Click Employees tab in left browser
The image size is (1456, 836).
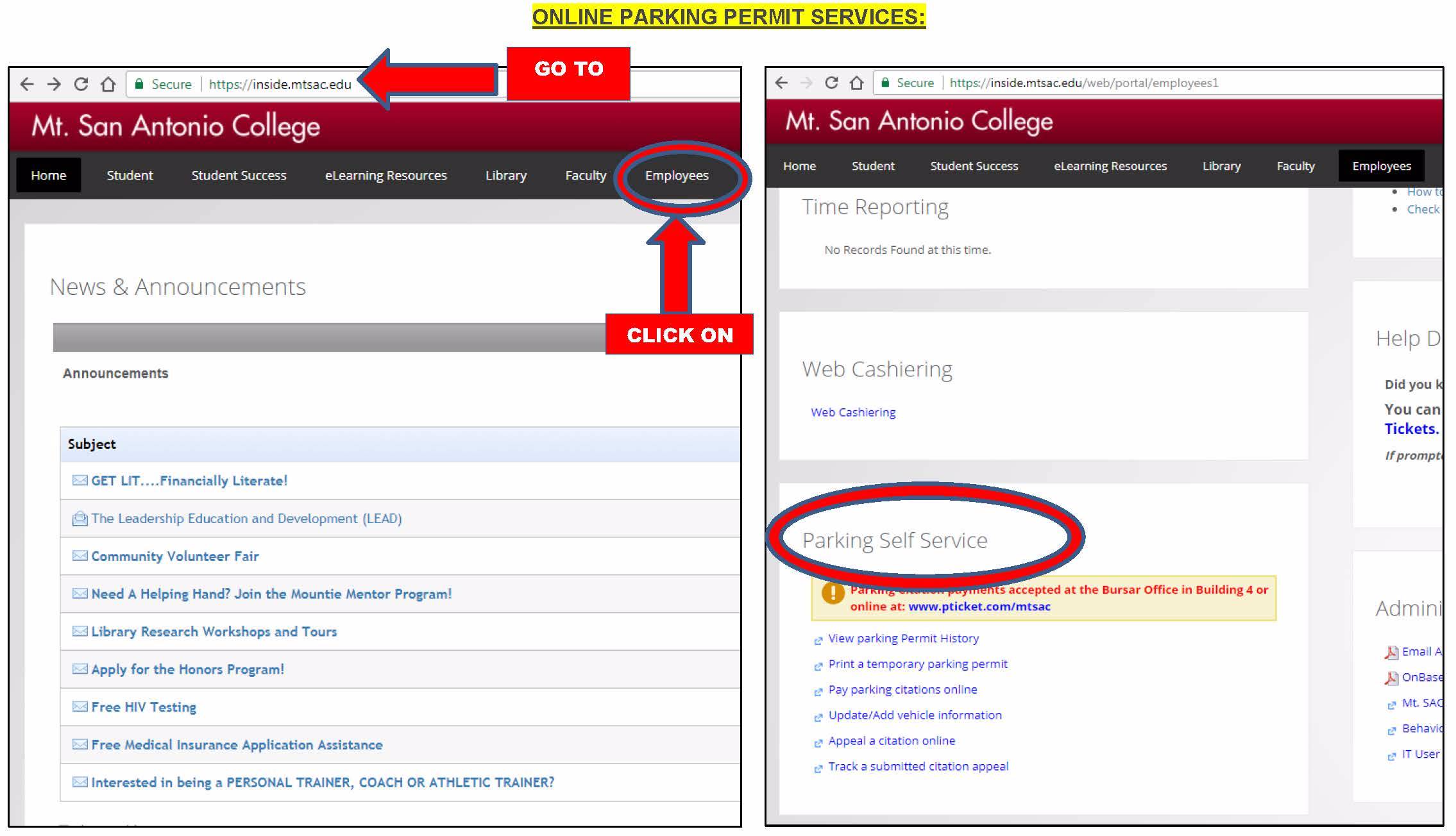(677, 175)
